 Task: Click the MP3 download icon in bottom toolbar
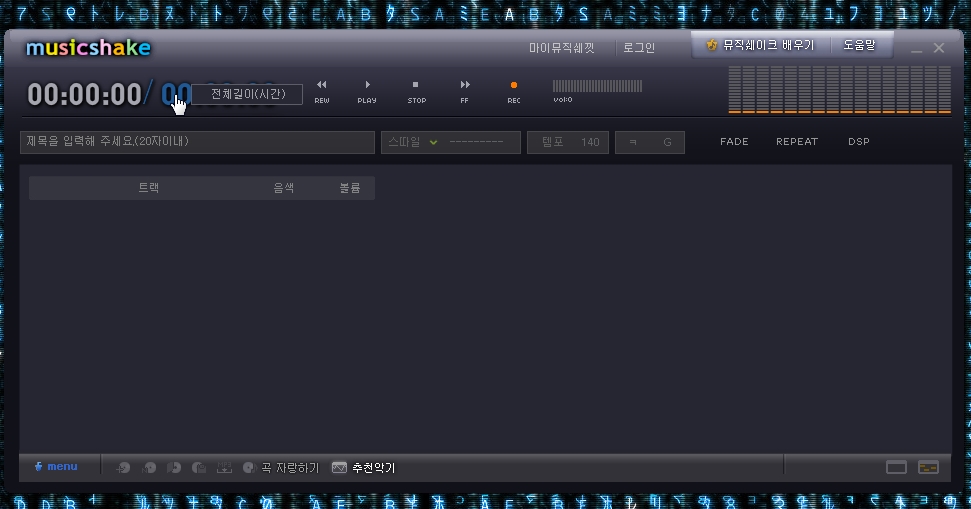point(224,468)
